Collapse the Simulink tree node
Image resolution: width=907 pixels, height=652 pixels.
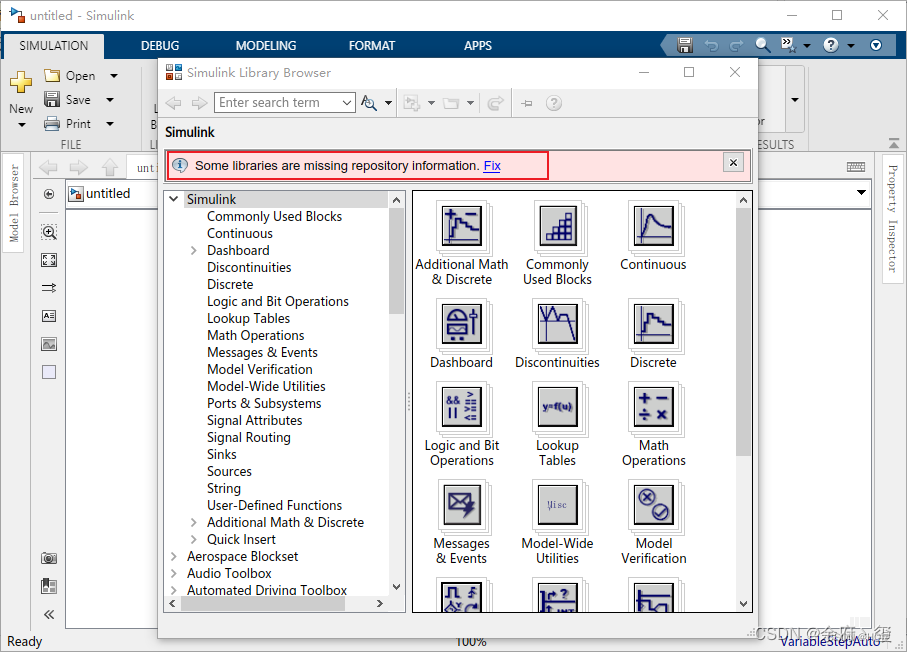click(x=174, y=199)
